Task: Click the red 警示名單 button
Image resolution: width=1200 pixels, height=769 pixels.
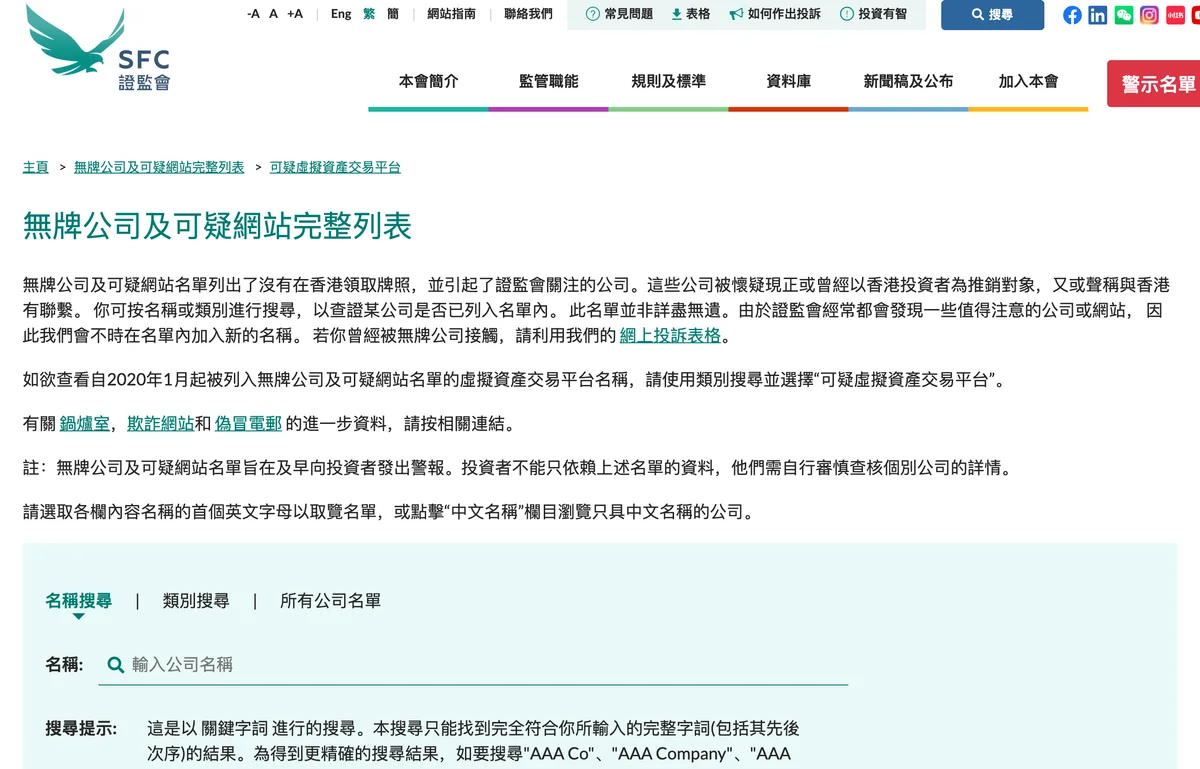Action: pos(1153,84)
